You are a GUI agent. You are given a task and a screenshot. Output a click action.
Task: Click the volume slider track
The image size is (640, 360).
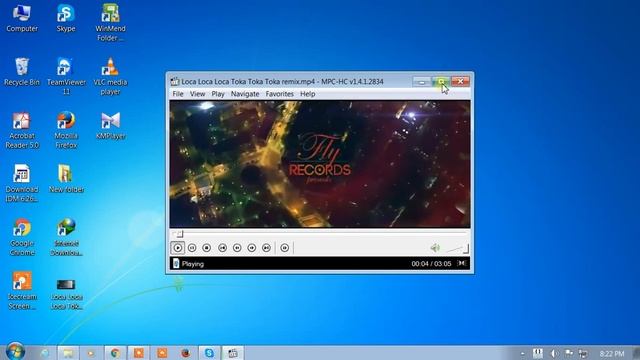pyautogui.click(x=457, y=249)
